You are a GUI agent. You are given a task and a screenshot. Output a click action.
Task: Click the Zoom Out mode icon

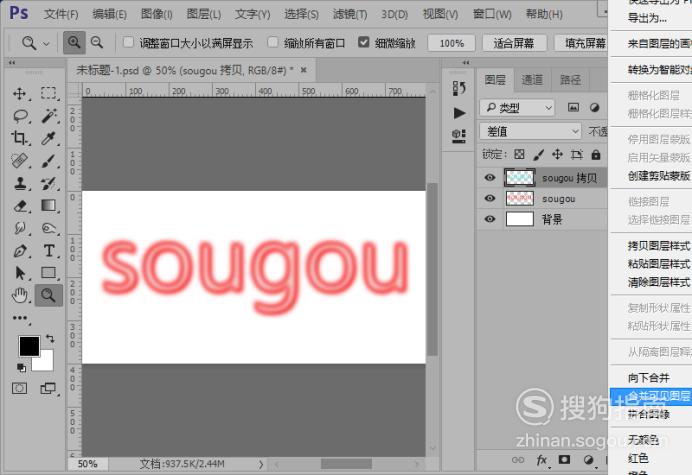pos(97,43)
